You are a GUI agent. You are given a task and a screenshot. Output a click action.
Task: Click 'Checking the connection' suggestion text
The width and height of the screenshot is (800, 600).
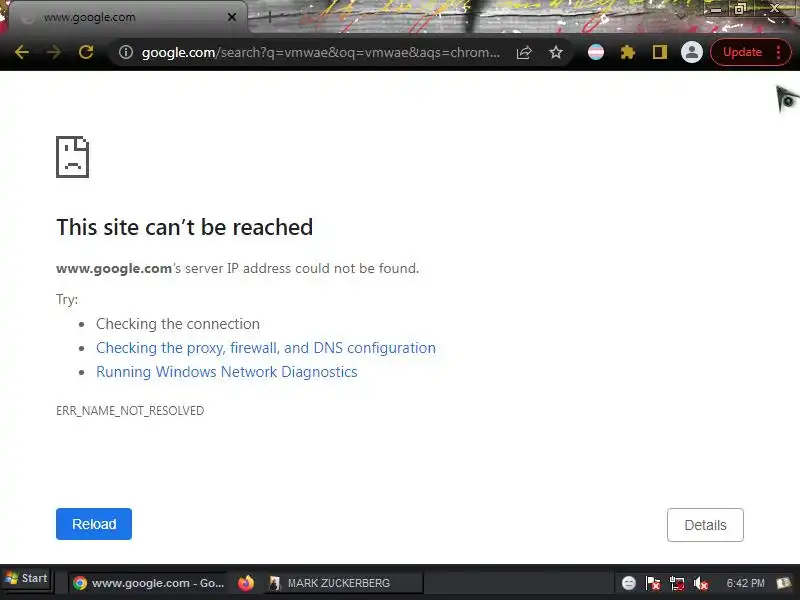(178, 324)
